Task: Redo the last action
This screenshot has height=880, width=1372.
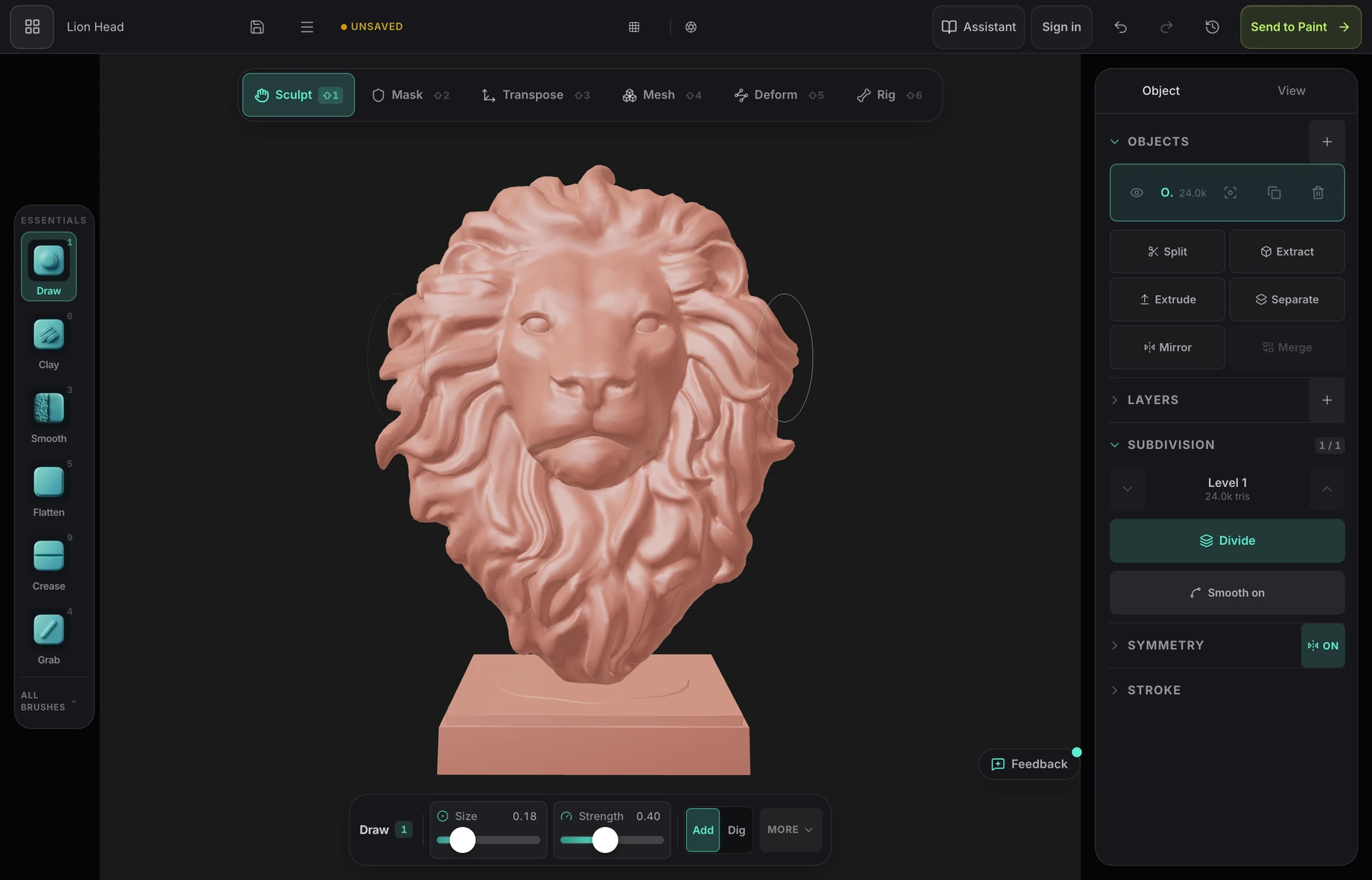Action: click(1166, 26)
